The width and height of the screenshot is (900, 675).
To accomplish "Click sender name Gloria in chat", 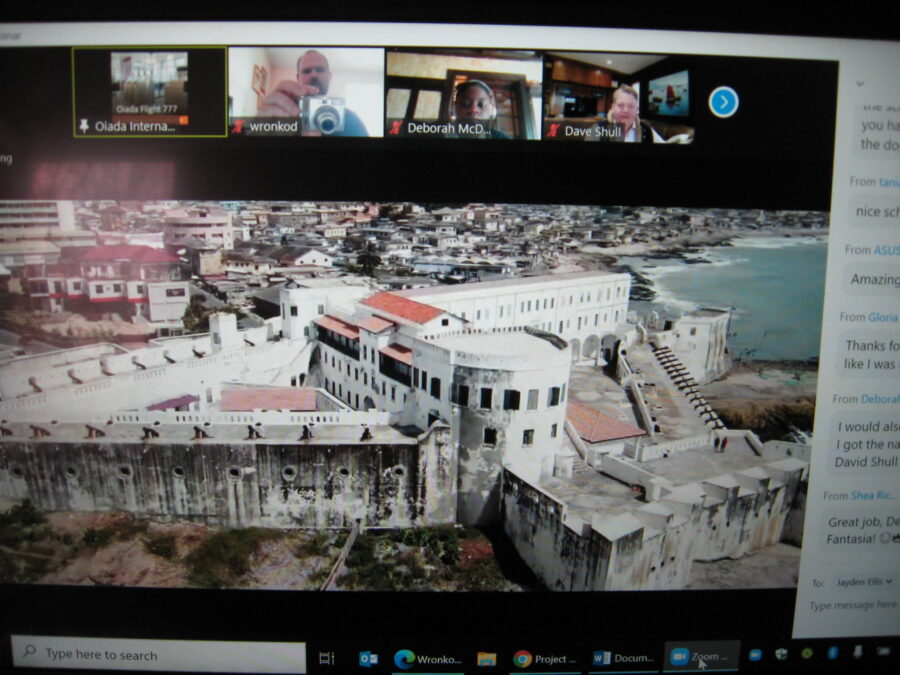I will [882, 317].
